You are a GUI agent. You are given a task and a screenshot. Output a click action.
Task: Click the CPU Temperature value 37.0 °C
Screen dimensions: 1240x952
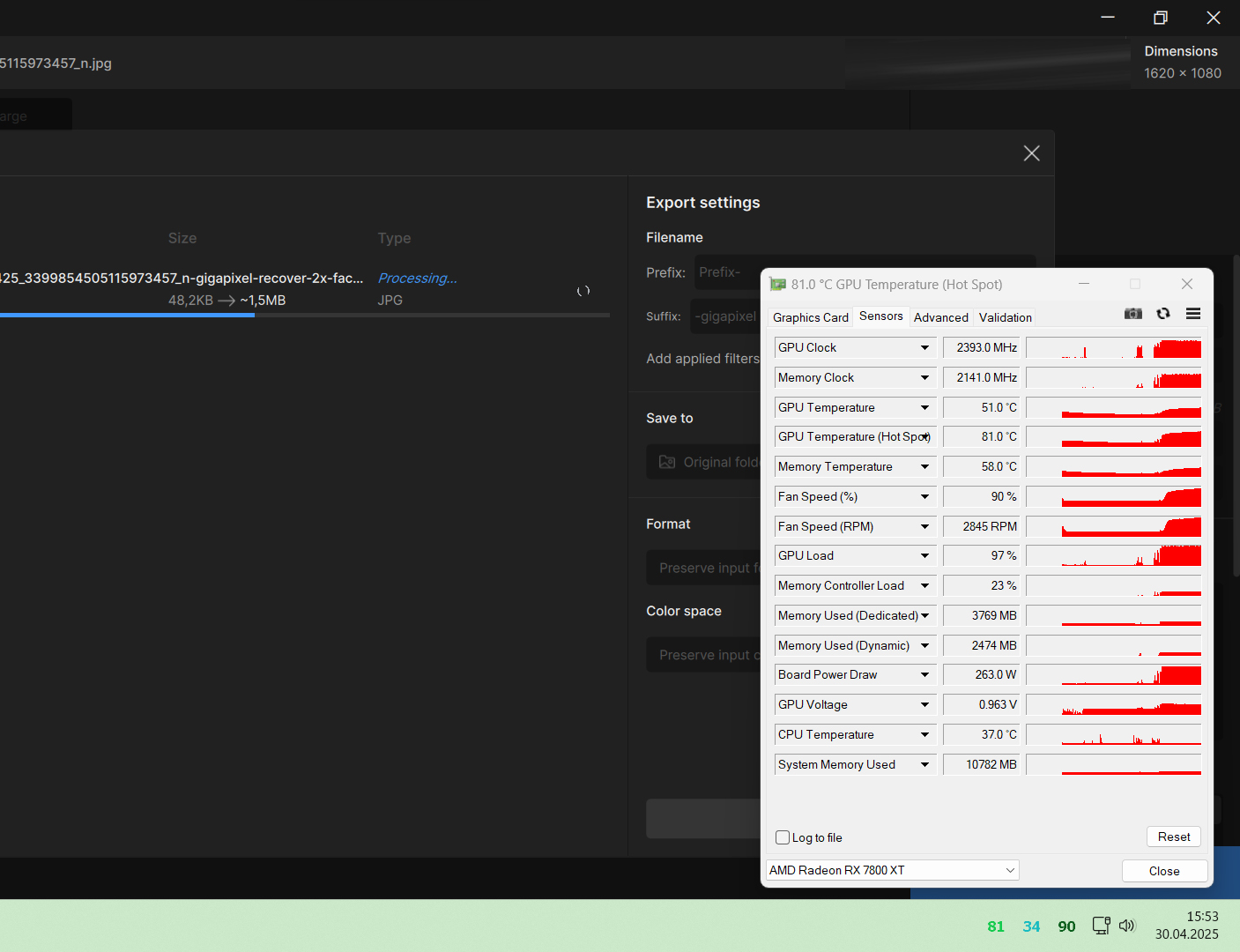982,734
